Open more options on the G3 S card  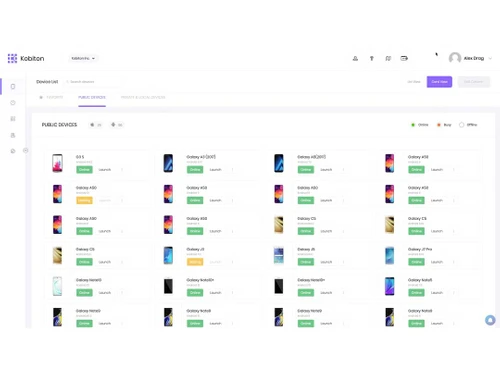click(122, 170)
